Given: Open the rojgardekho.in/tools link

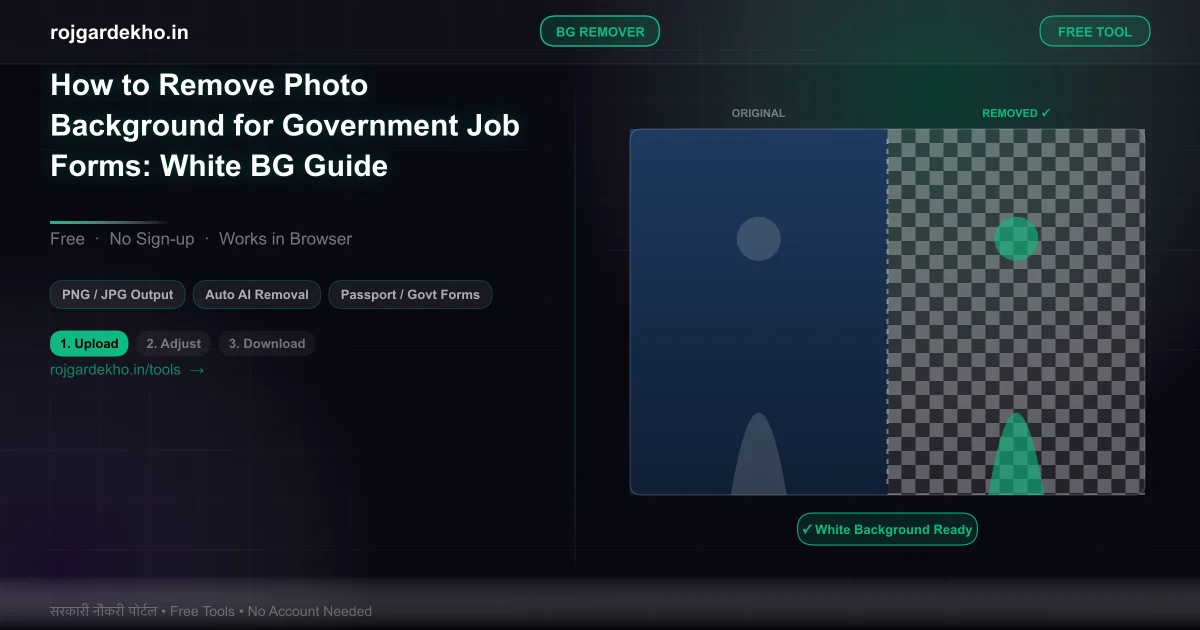Looking at the screenshot, I should [x=115, y=369].
